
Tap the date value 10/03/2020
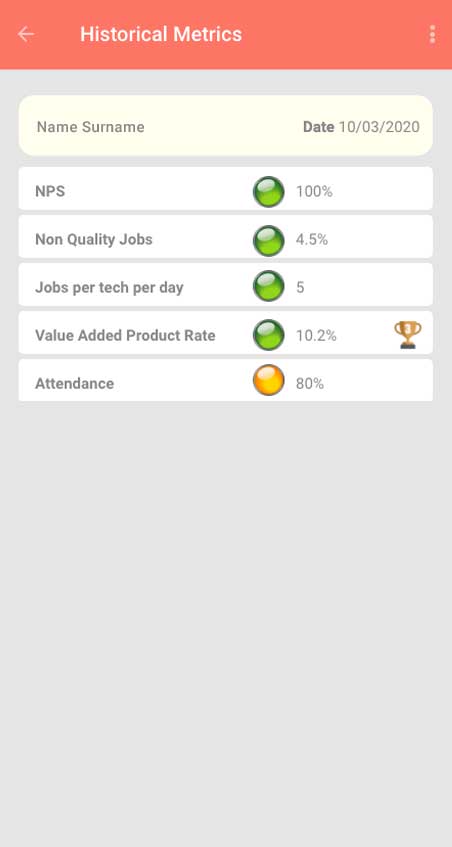point(379,127)
